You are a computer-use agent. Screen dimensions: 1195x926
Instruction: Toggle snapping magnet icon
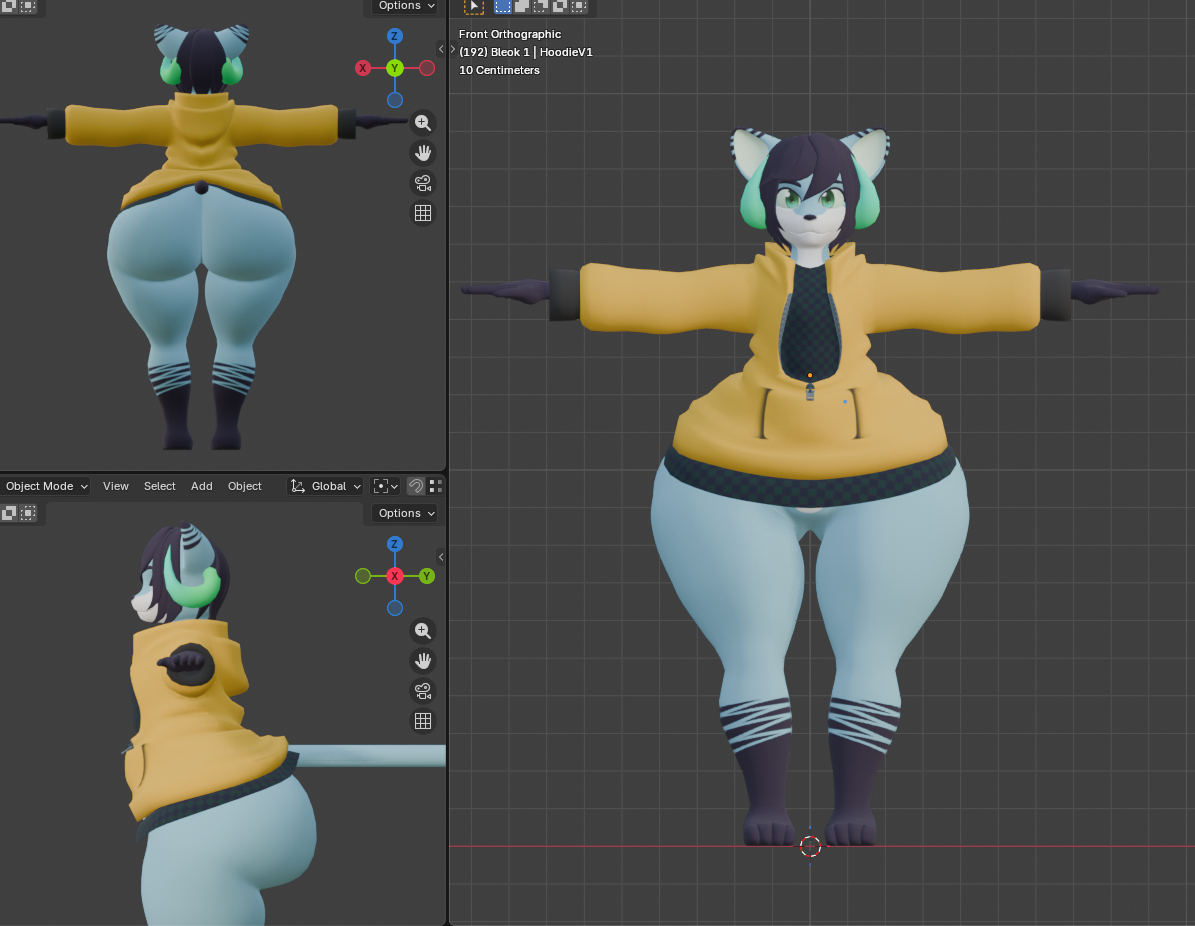coord(416,486)
